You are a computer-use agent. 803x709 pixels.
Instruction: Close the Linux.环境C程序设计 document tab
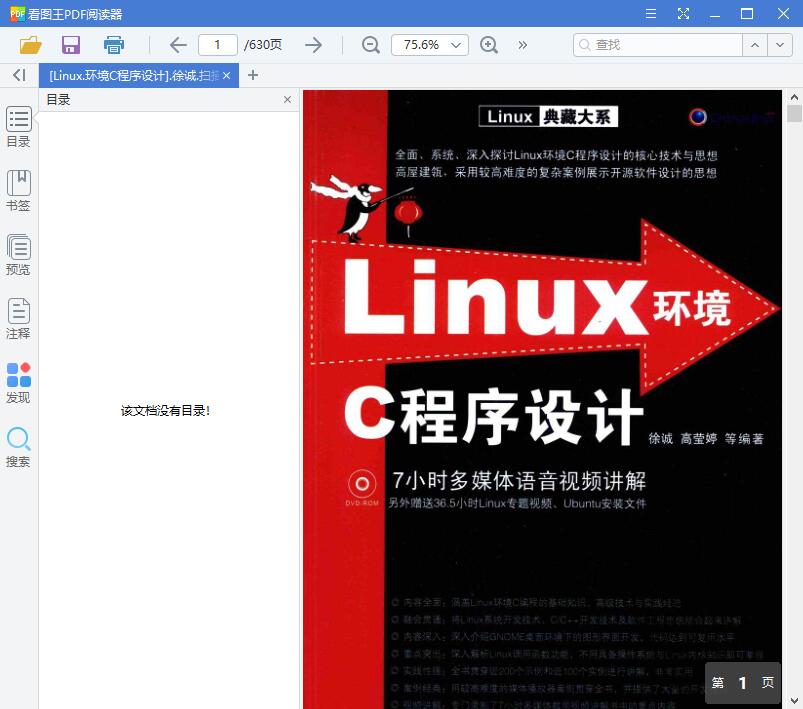tap(226, 76)
